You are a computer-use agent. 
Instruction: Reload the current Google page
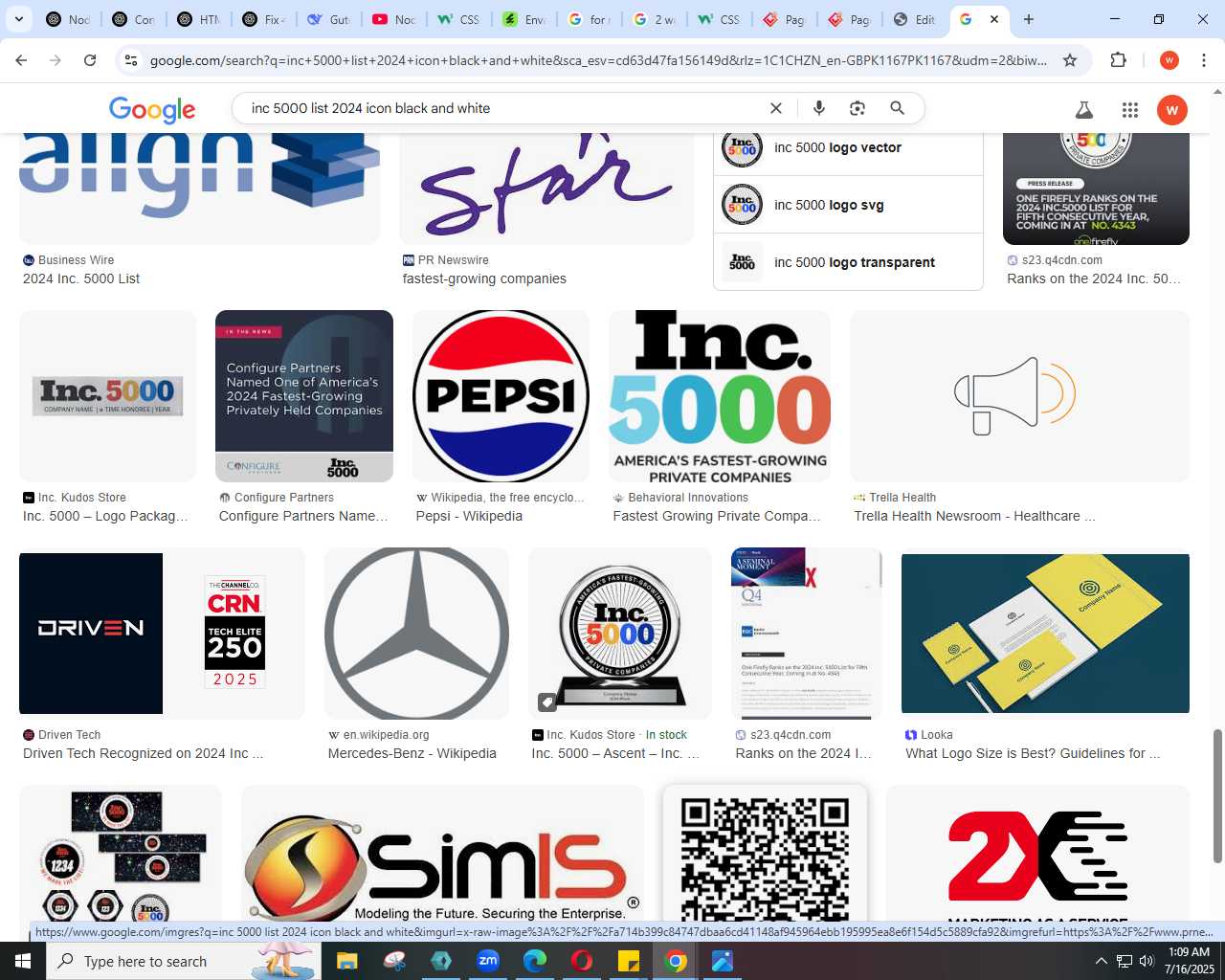click(x=90, y=60)
